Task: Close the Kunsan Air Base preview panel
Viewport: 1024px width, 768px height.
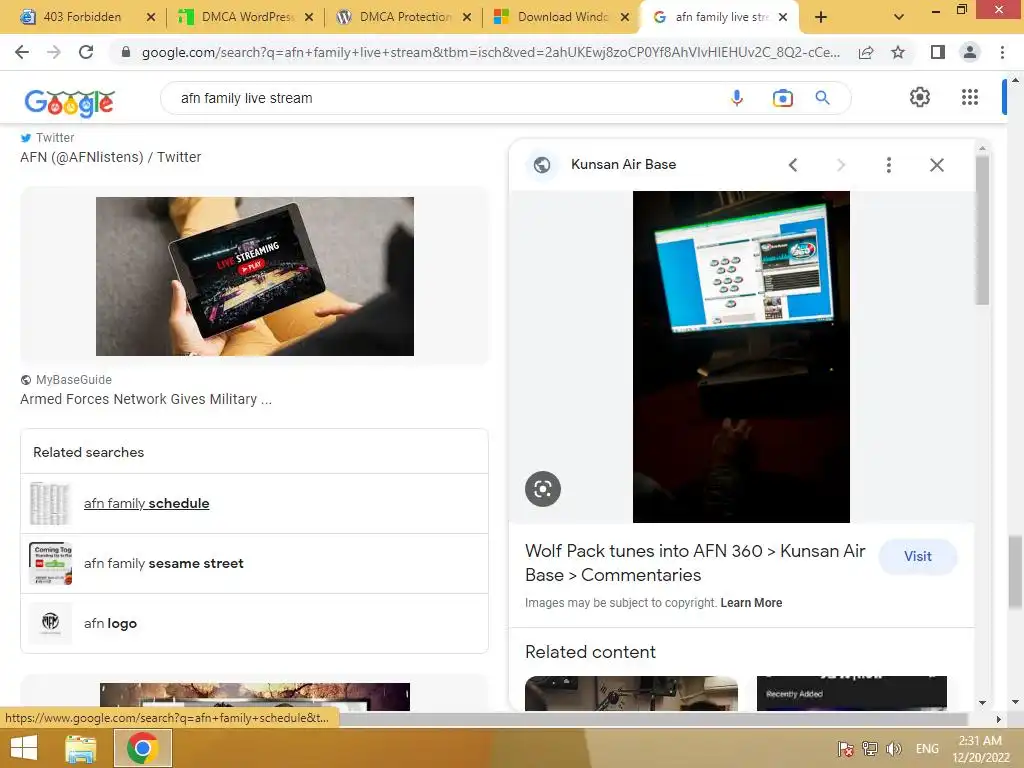Action: pos(936,165)
